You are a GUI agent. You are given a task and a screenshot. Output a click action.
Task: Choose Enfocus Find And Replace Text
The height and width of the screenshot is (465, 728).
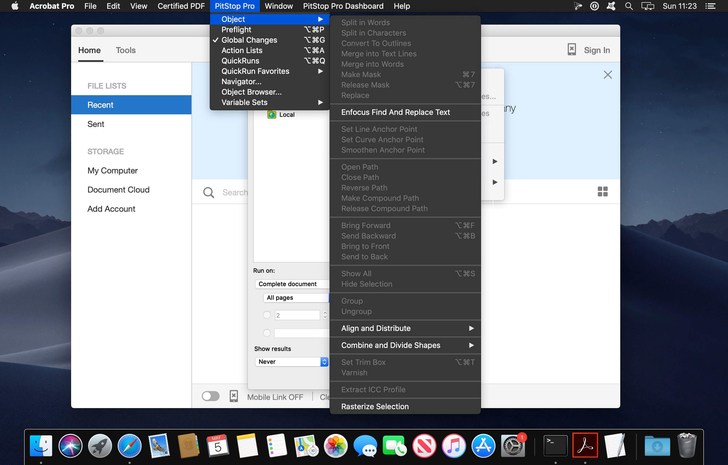(x=395, y=112)
